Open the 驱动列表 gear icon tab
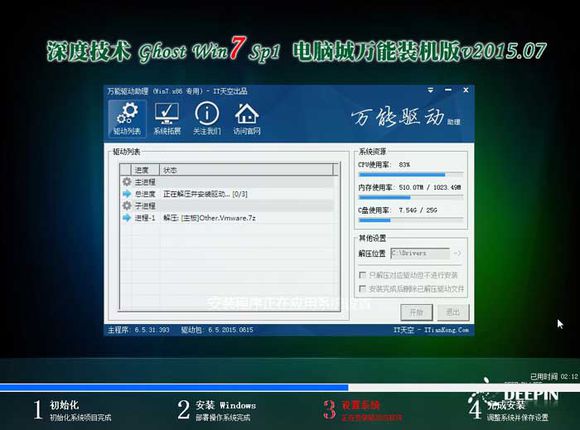This screenshot has height=430, width=580. 127,118
